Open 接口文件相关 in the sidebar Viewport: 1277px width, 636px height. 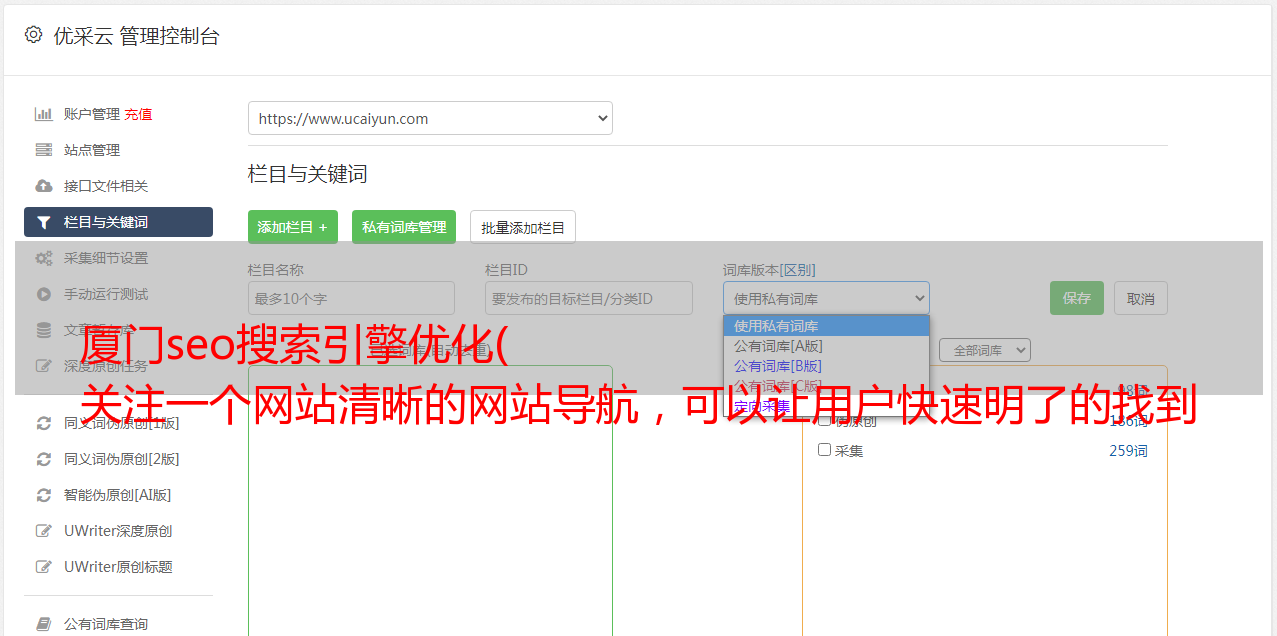click(106, 186)
